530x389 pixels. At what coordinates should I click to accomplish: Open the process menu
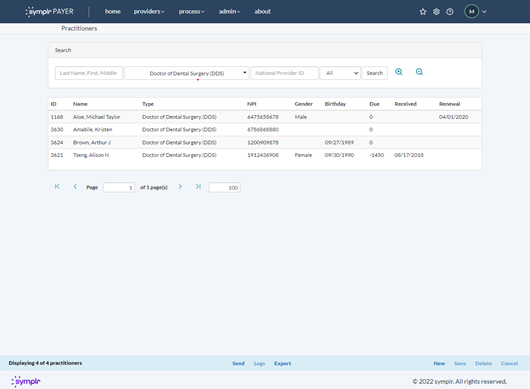(191, 11)
